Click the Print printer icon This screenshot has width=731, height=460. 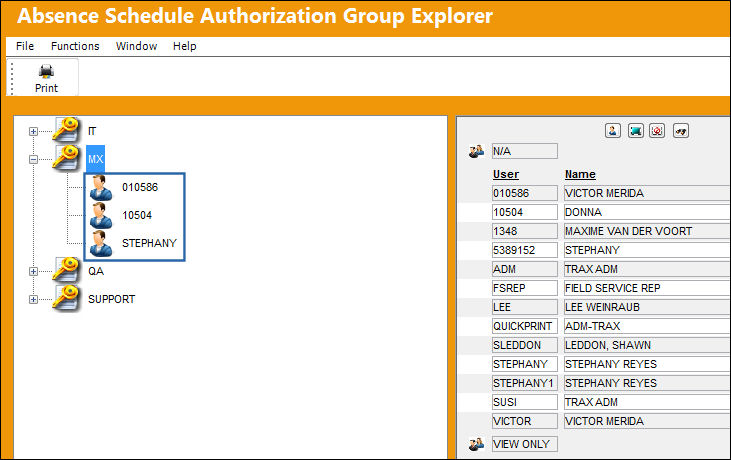coord(46,72)
